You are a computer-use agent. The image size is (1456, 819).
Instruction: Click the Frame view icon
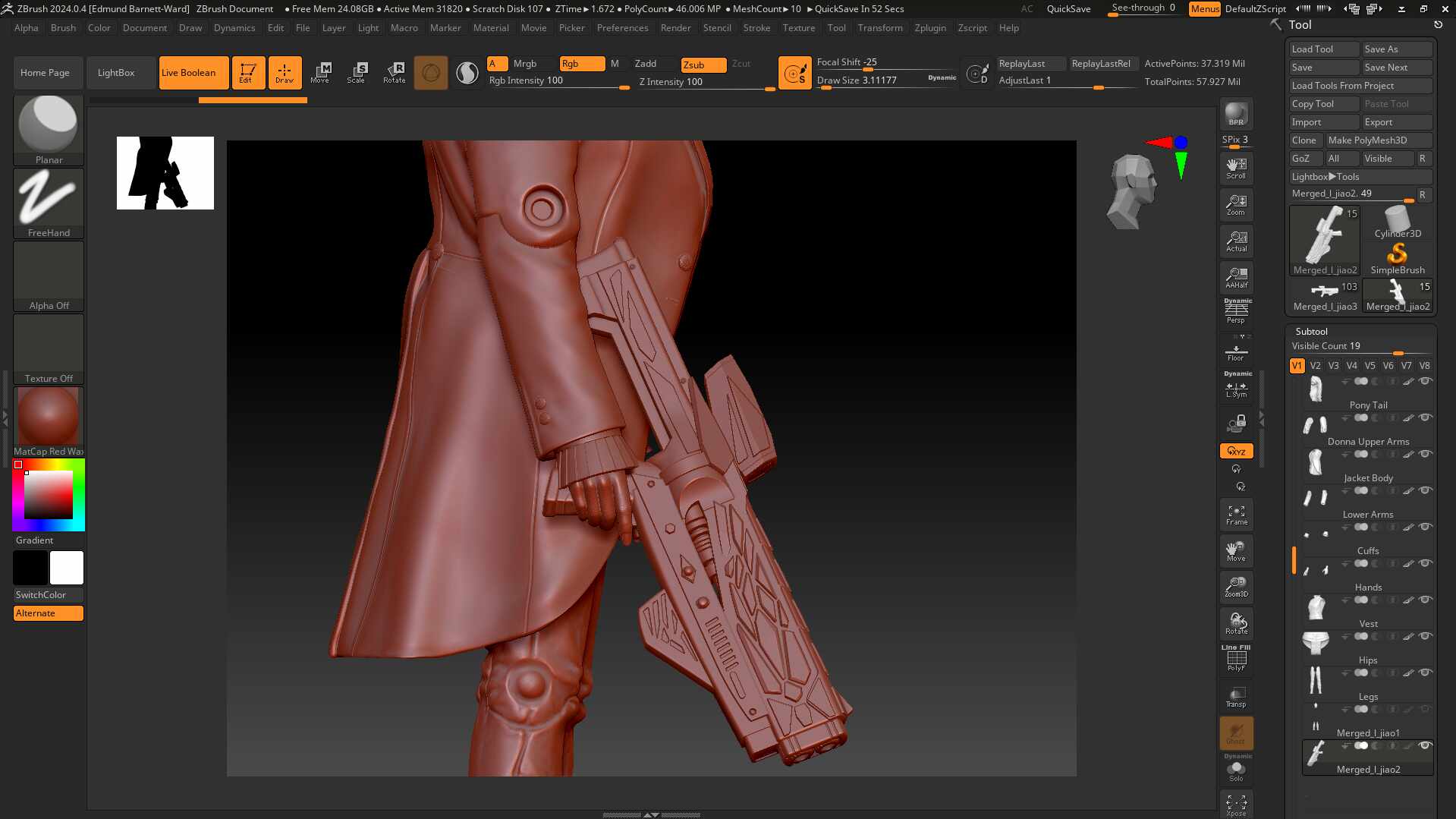click(1236, 515)
